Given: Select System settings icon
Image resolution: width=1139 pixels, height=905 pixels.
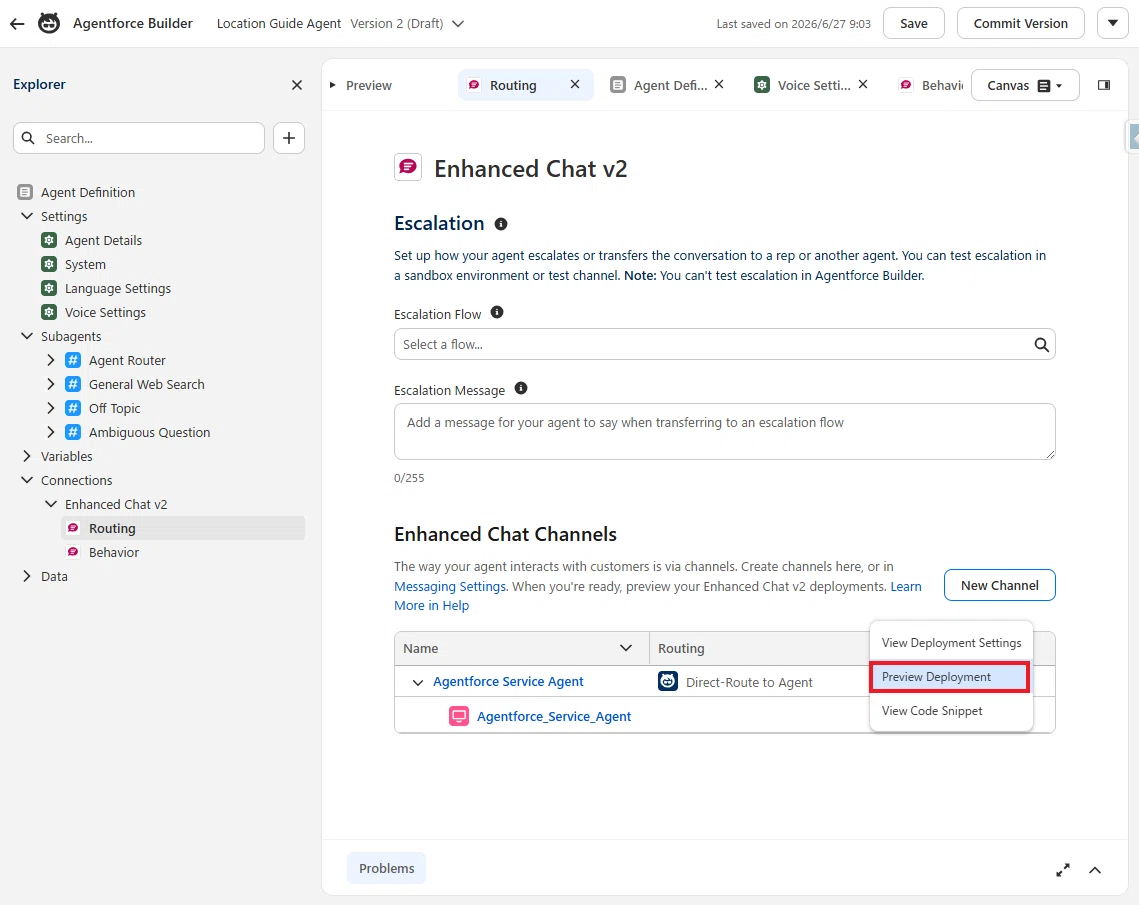Looking at the screenshot, I should (49, 264).
